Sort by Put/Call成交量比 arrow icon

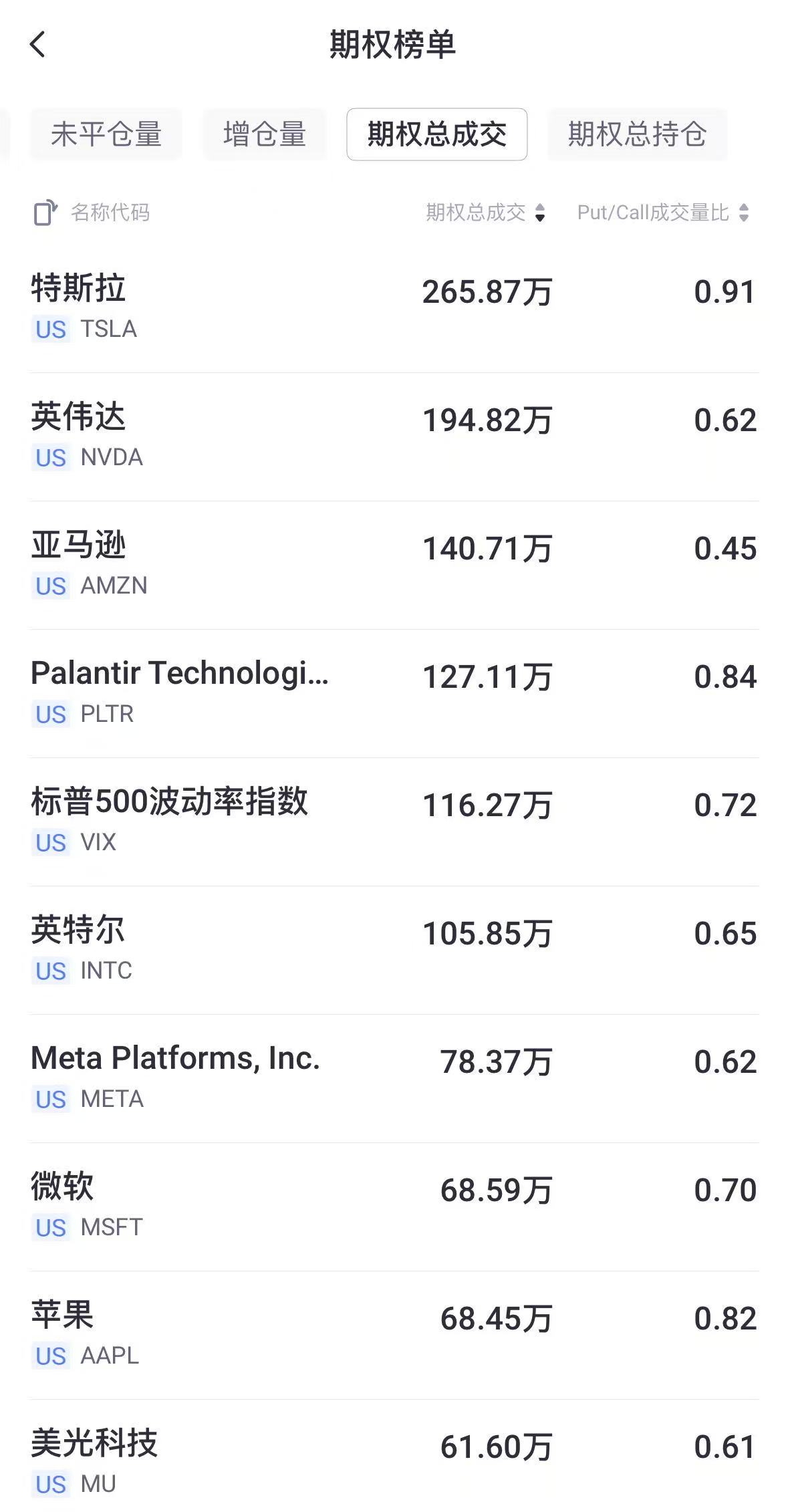point(744,213)
